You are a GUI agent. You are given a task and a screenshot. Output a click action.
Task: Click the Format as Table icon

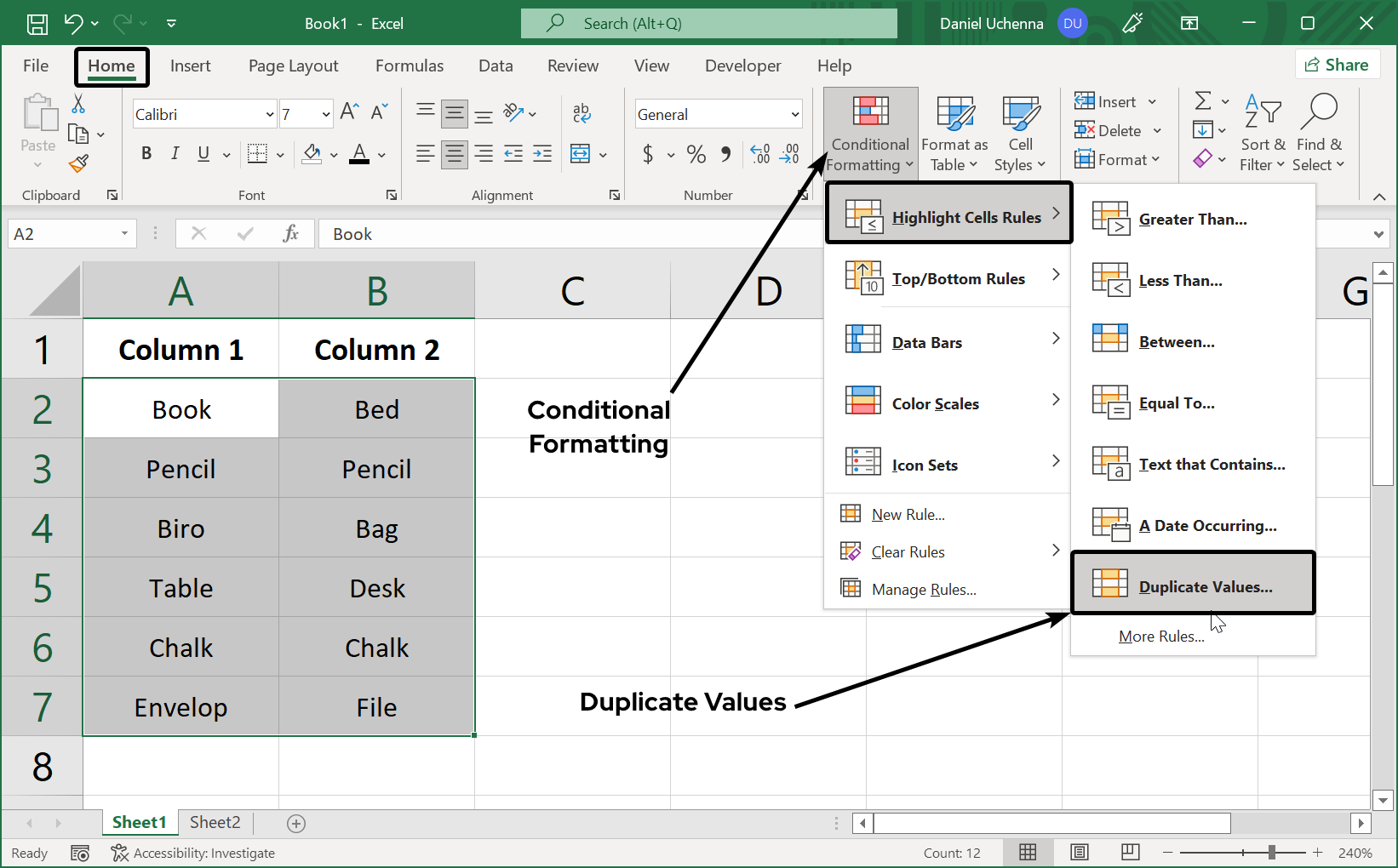coord(954,132)
